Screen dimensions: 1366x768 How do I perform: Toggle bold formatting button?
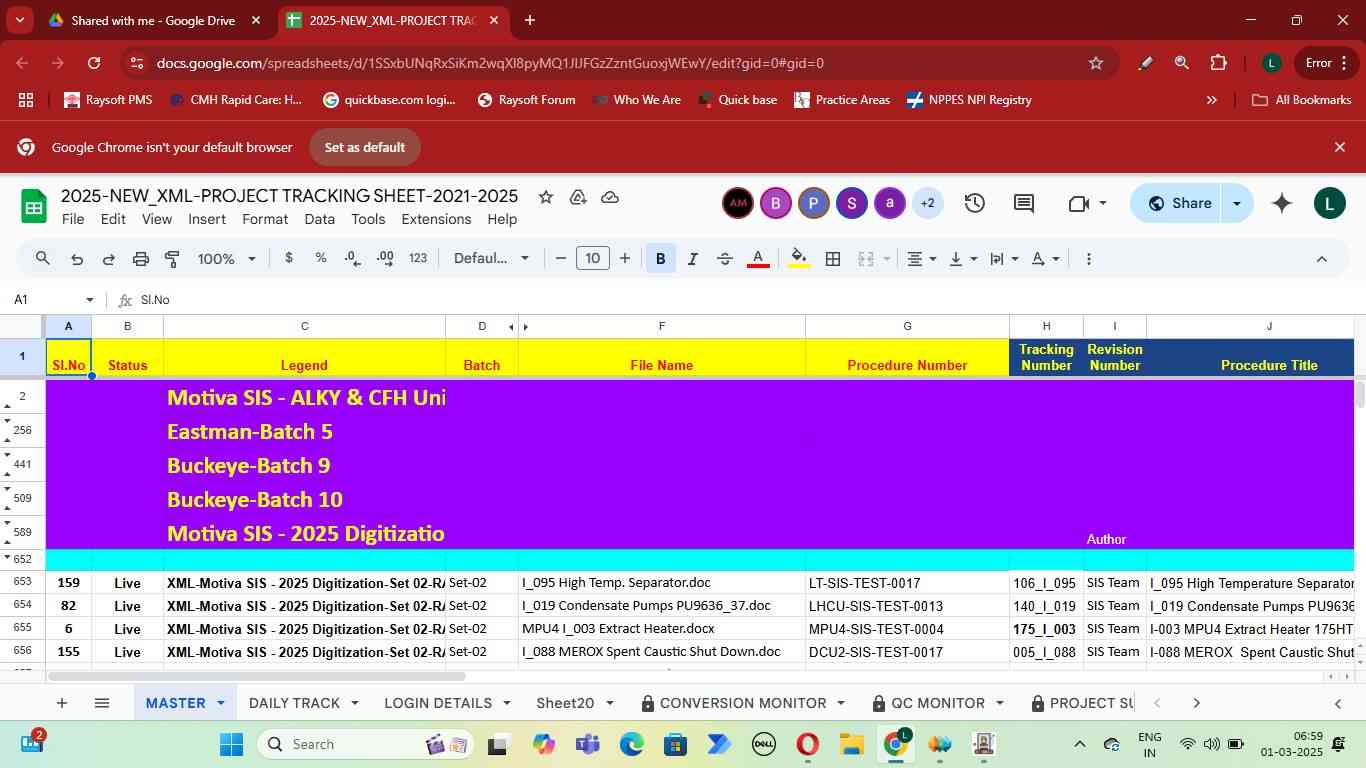click(660, 259)
